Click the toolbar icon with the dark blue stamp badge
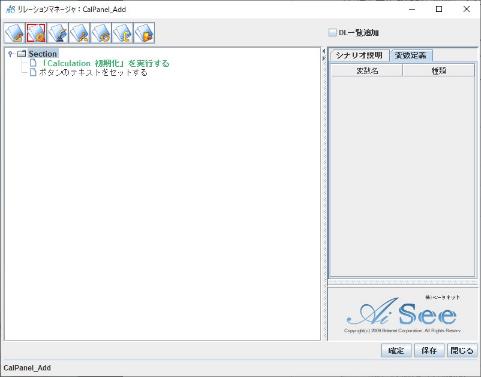Image resolution: width=481 pixels, height=377 pixels. coord(58,33)
